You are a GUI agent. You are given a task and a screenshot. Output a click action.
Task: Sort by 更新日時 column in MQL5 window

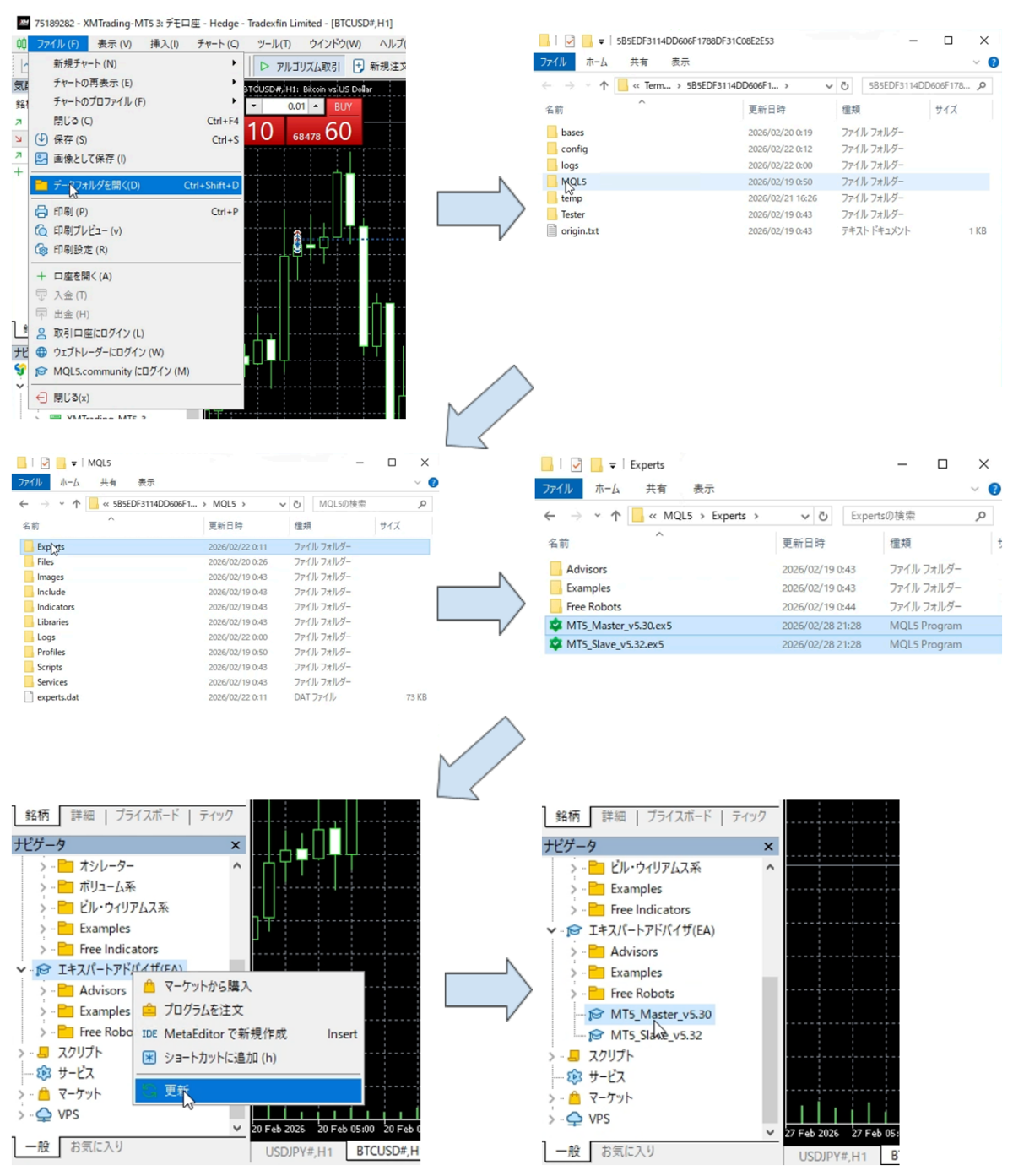pyautogui.click(x=225, y=526)
